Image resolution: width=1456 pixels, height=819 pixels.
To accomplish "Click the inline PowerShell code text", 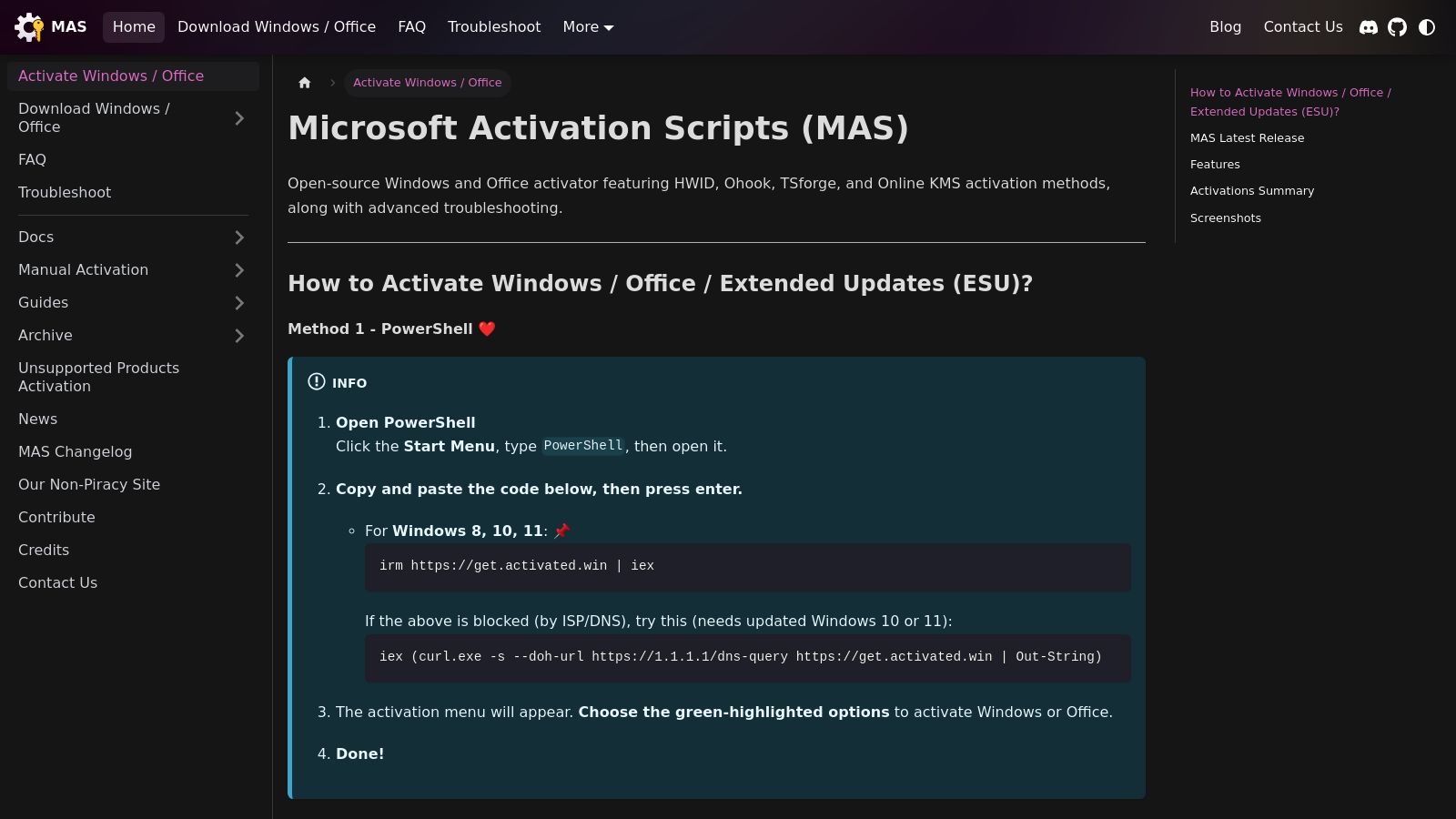I will pos(583,446).
